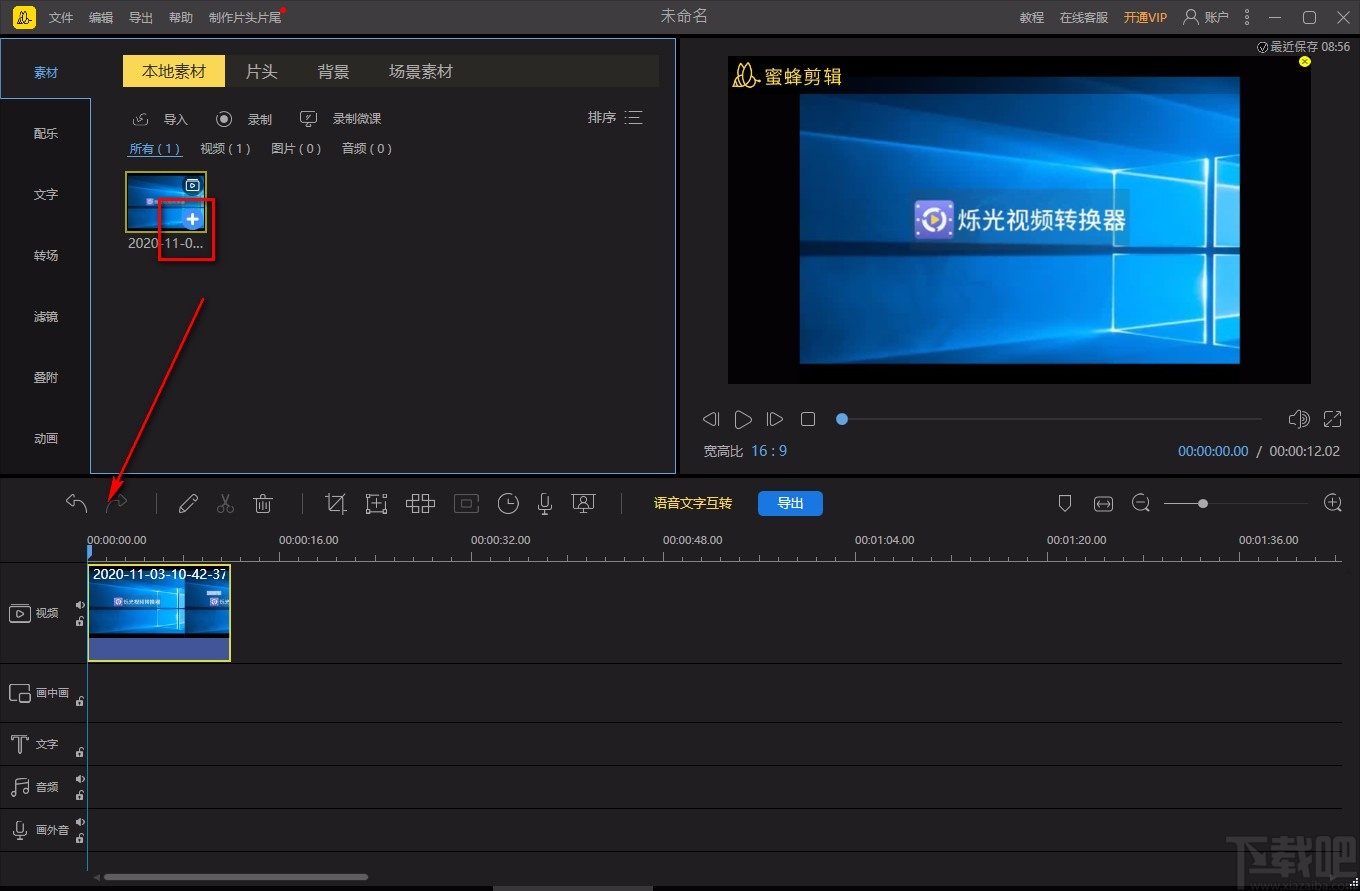
Task: Click the mosaic tool icon
Action: 420,503
